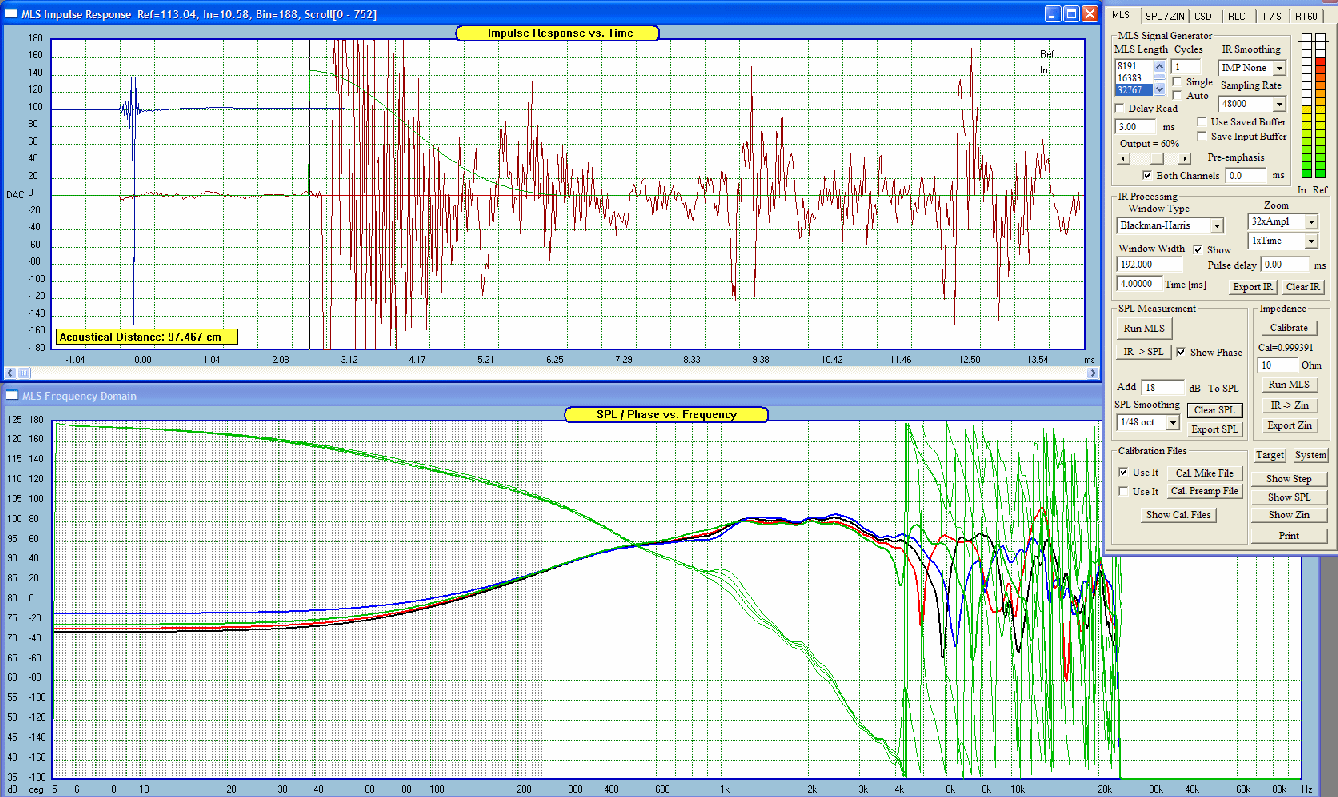Image resolution: width=1338 pixels, height=797 pixels.
Task: Open the 1xTime zoom dropdown
Action: 1311,241
